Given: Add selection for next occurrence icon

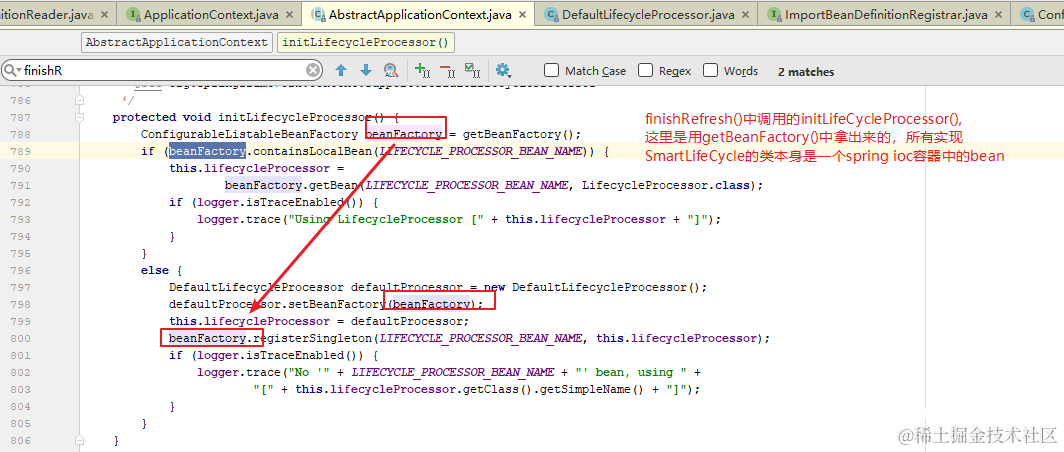Looking at the screenshot, I should (422, 69).
